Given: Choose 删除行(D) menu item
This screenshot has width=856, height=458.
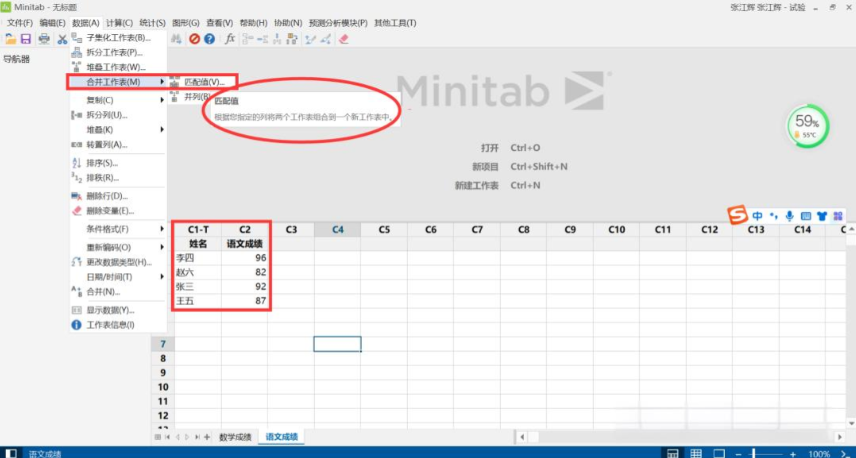Looking at the screenshot, I should [118, 196].
